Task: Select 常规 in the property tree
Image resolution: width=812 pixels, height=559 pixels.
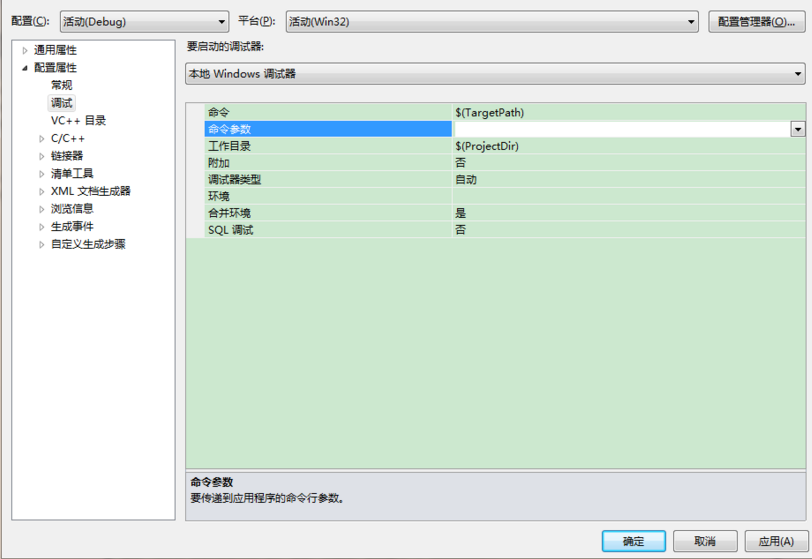Action: [61, 85]
